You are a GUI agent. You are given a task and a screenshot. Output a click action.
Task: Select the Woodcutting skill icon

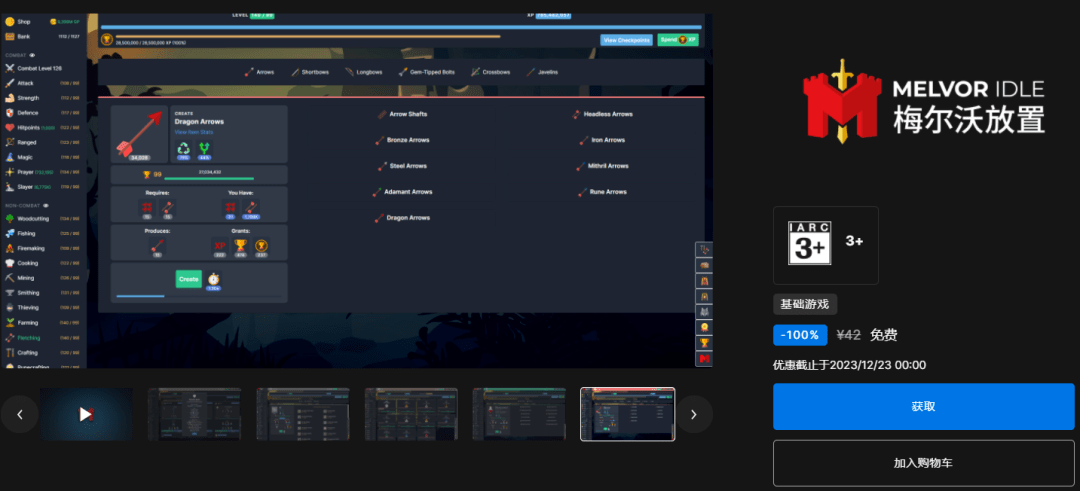tap(9, 218)
